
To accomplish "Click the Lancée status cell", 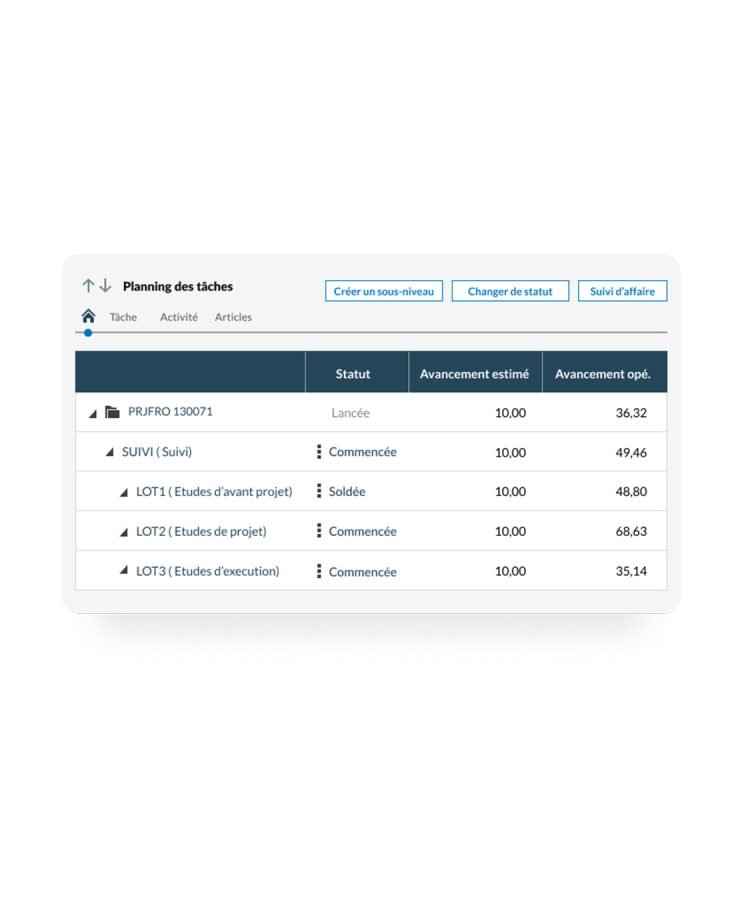I will pyautogui.click(x=350, y=413).
